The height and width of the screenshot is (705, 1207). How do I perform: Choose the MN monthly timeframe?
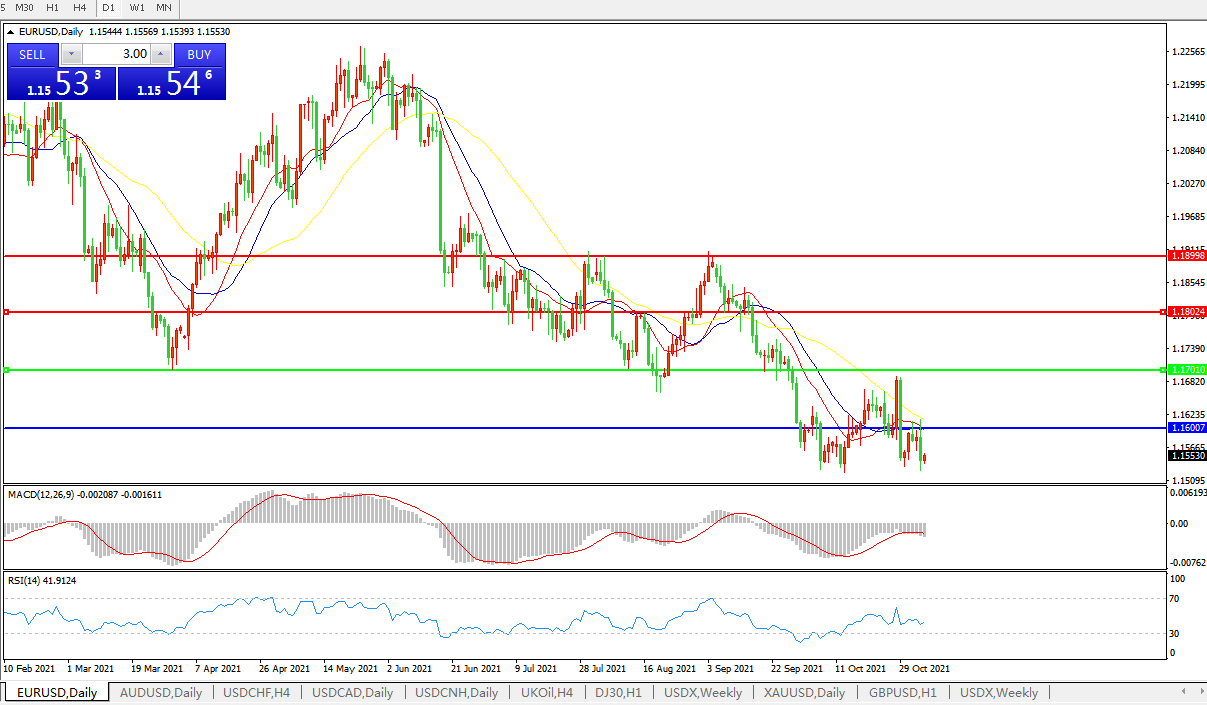click(164, 8)
